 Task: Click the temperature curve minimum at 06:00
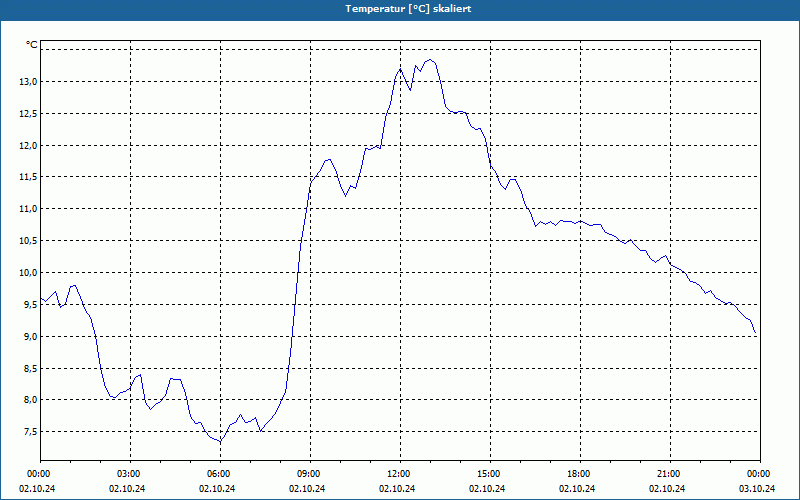[x=220, y=442]
